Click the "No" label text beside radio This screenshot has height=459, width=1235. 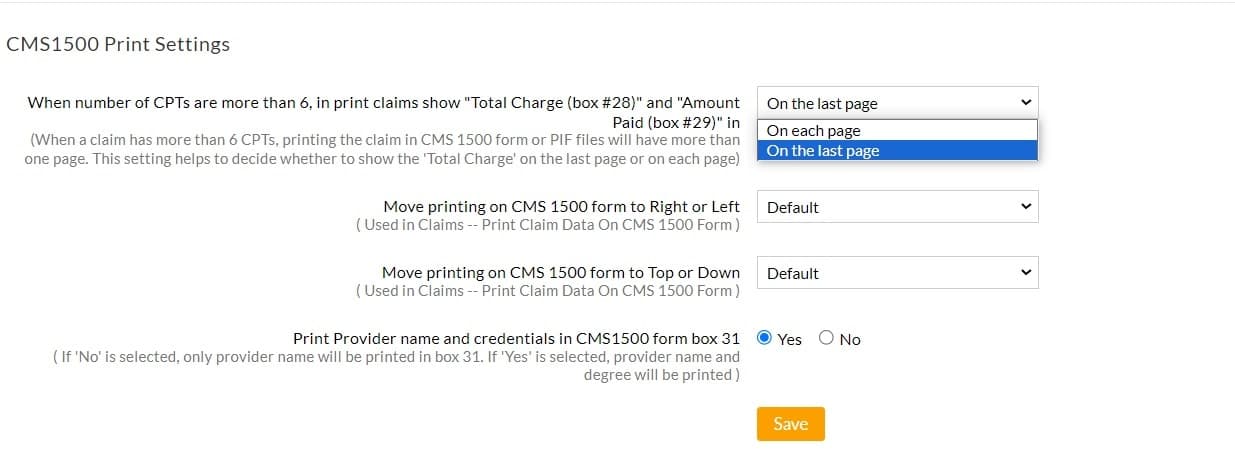(850, 339)
